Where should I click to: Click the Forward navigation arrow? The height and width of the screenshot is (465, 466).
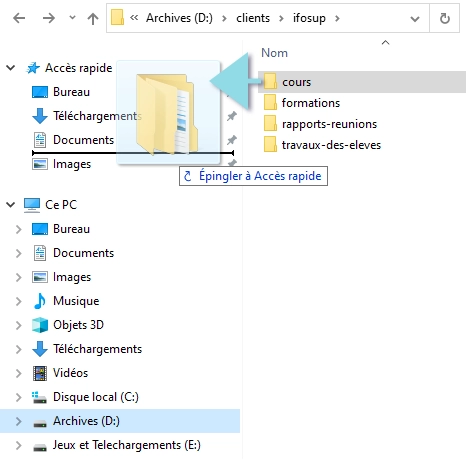(49, 18)
